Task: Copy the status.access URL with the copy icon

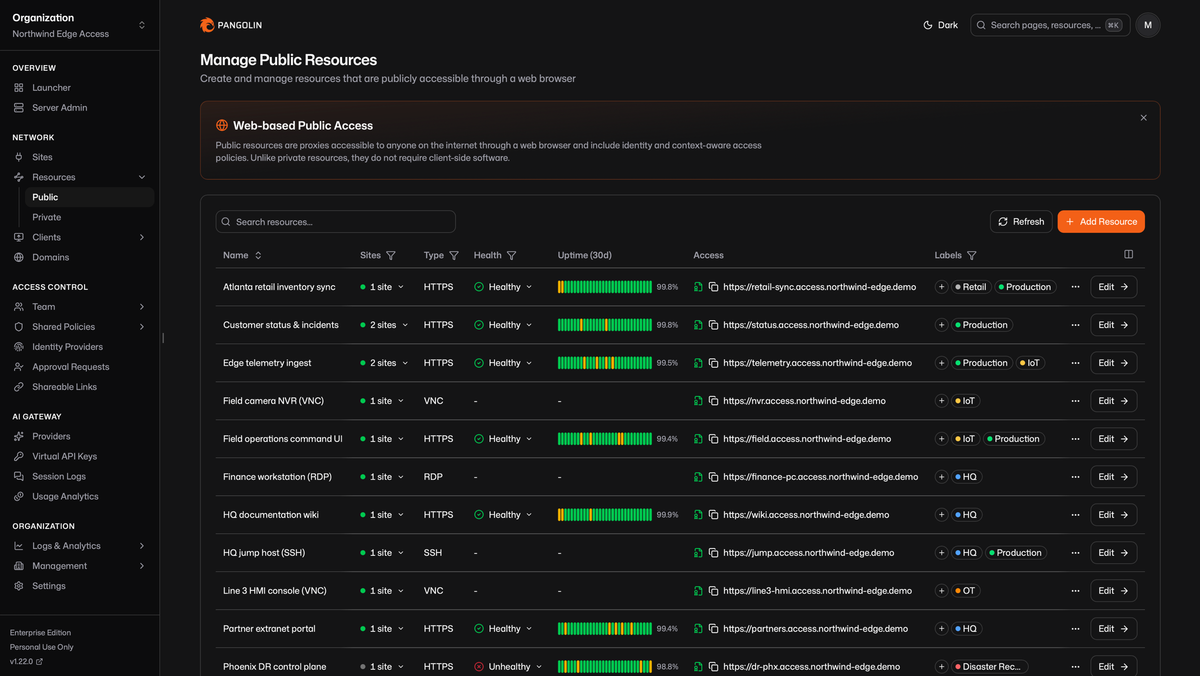Action: pos(714,325)
